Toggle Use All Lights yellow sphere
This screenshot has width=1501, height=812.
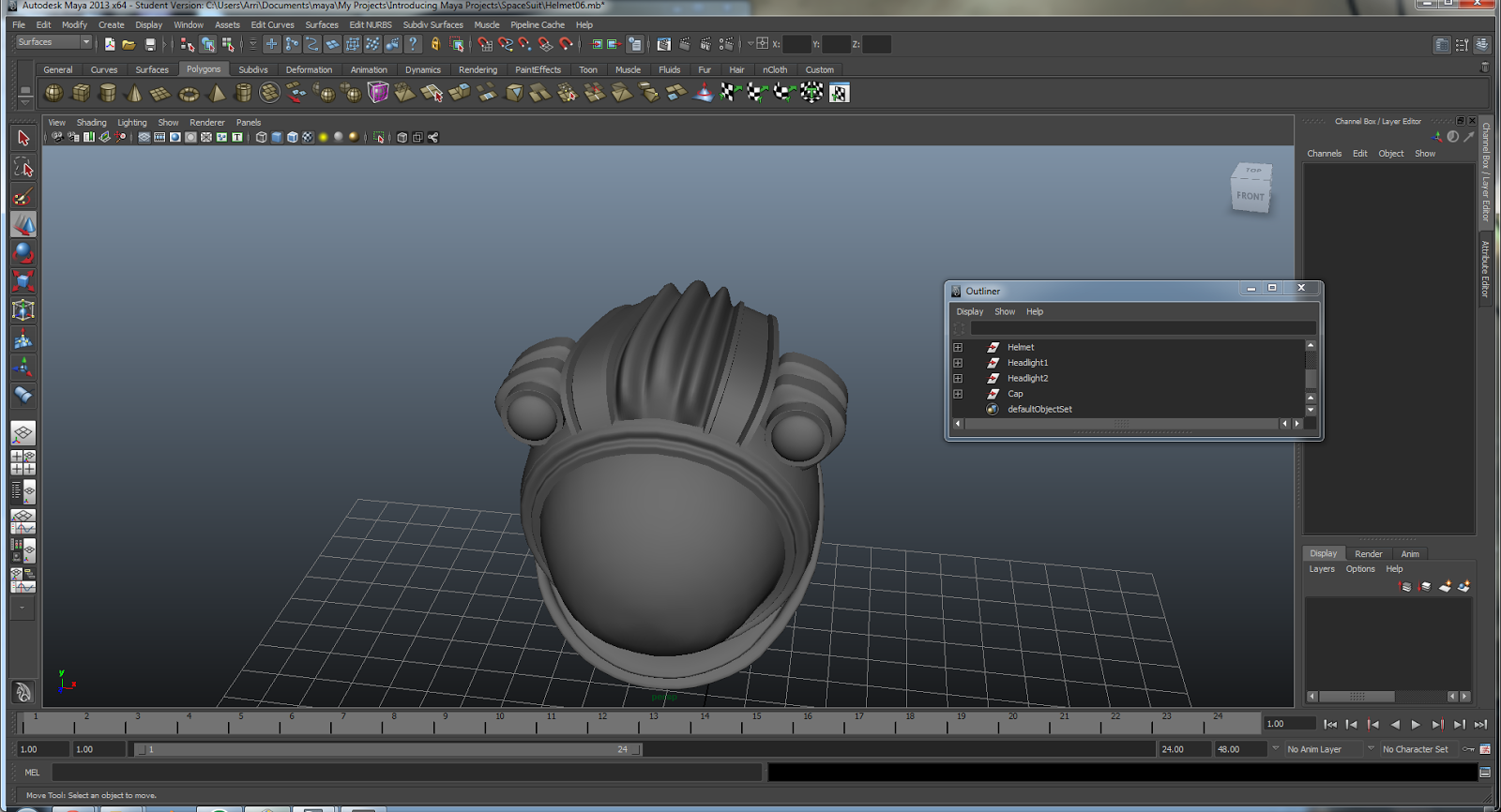[x=324, y=137]
